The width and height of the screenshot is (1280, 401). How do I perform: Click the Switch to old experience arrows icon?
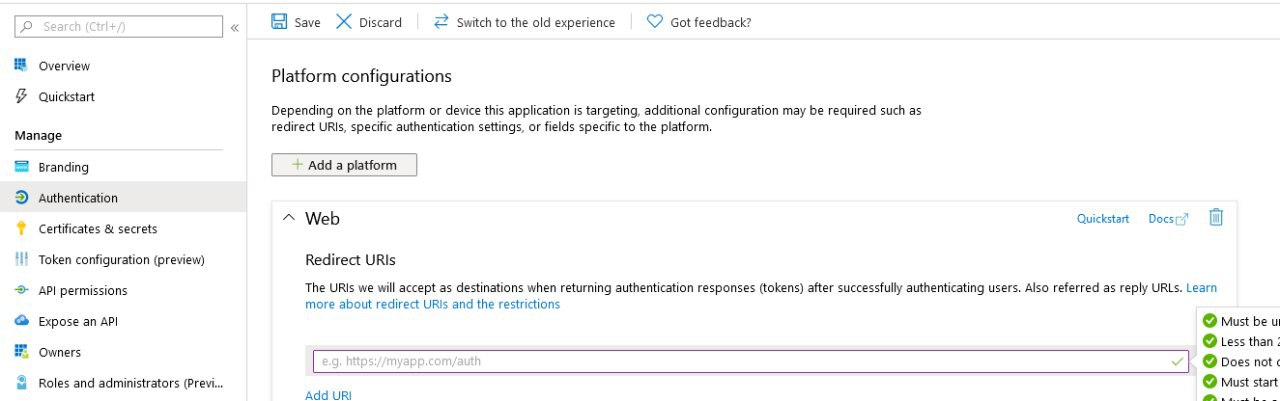(x=441, y=22)
